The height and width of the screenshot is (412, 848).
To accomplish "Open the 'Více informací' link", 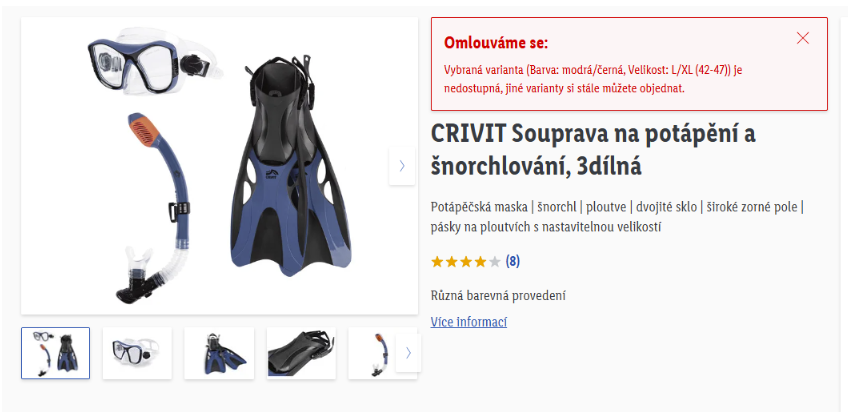I will tap(469, 322).
